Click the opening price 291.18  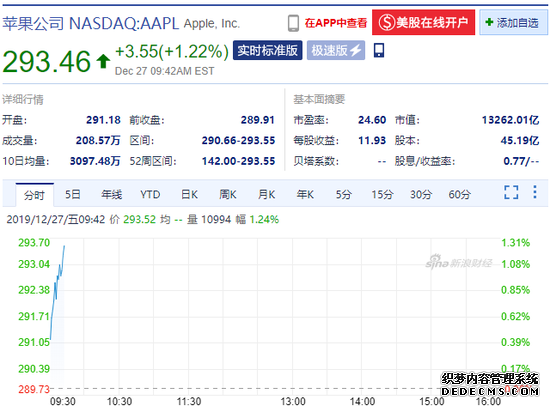pos(103,120)
